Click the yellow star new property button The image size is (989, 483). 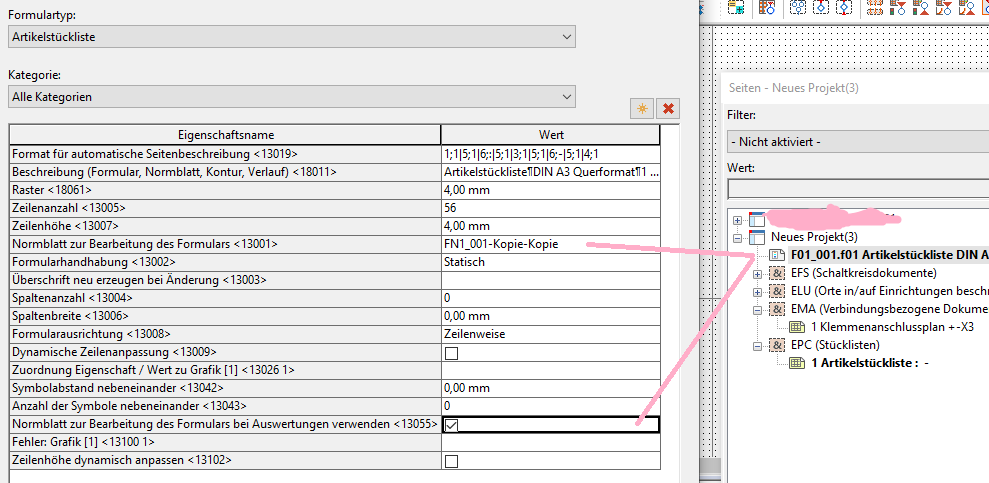[642, 108]
